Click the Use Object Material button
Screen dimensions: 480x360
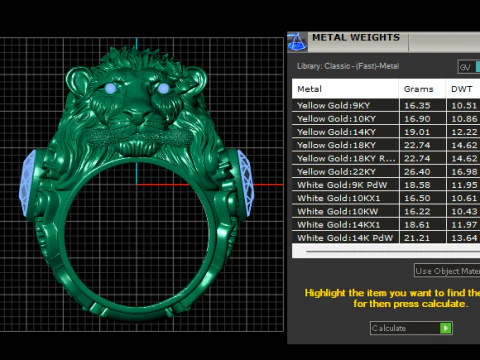[x=447, y=271]
